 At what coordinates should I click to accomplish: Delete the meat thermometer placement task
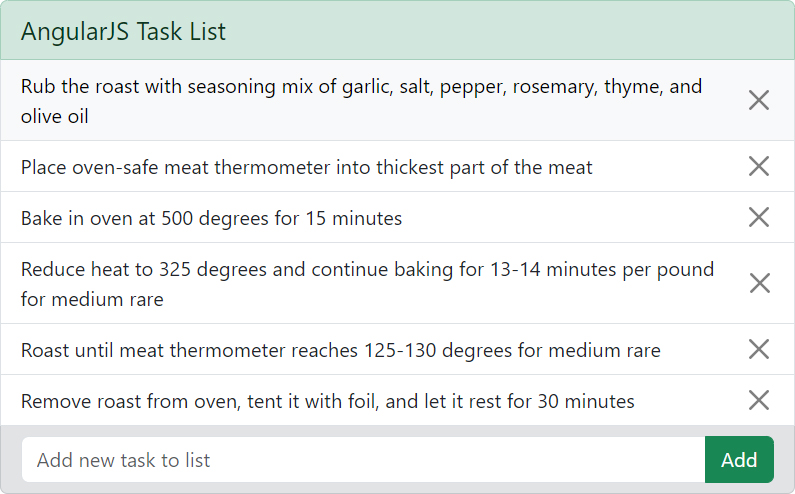[759, 166]
